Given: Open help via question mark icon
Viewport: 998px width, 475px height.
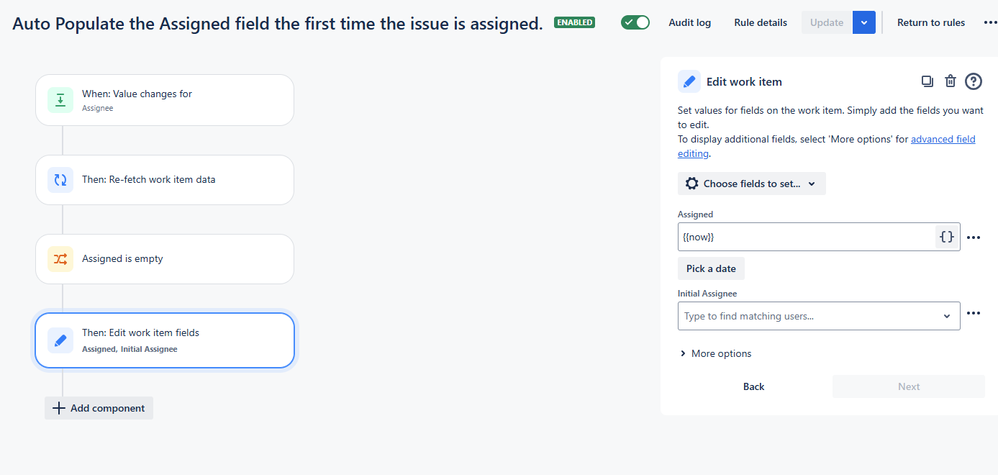Looking at the screenshot, I should (x=973, y=82).
